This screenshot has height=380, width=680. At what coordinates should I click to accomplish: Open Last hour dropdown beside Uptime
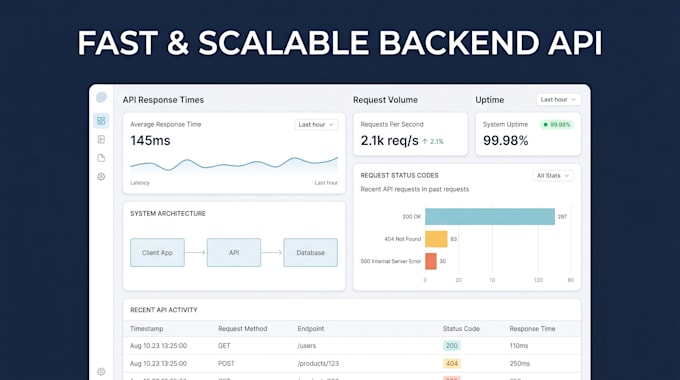558,99
